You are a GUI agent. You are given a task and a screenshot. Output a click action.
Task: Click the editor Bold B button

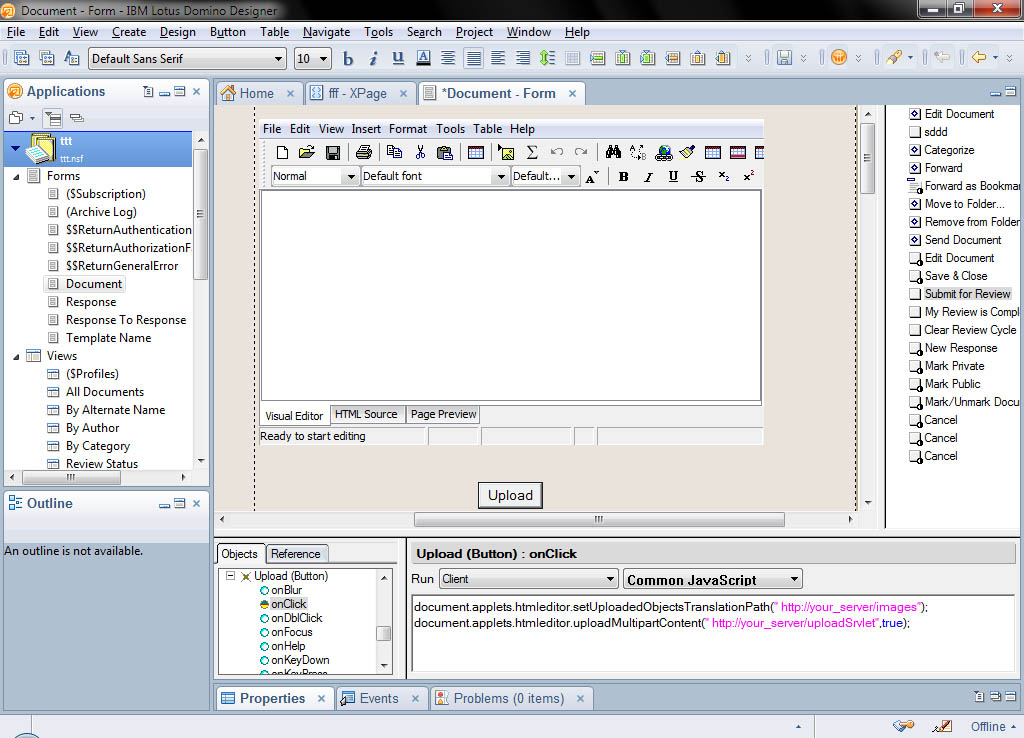tap(624, 176)
